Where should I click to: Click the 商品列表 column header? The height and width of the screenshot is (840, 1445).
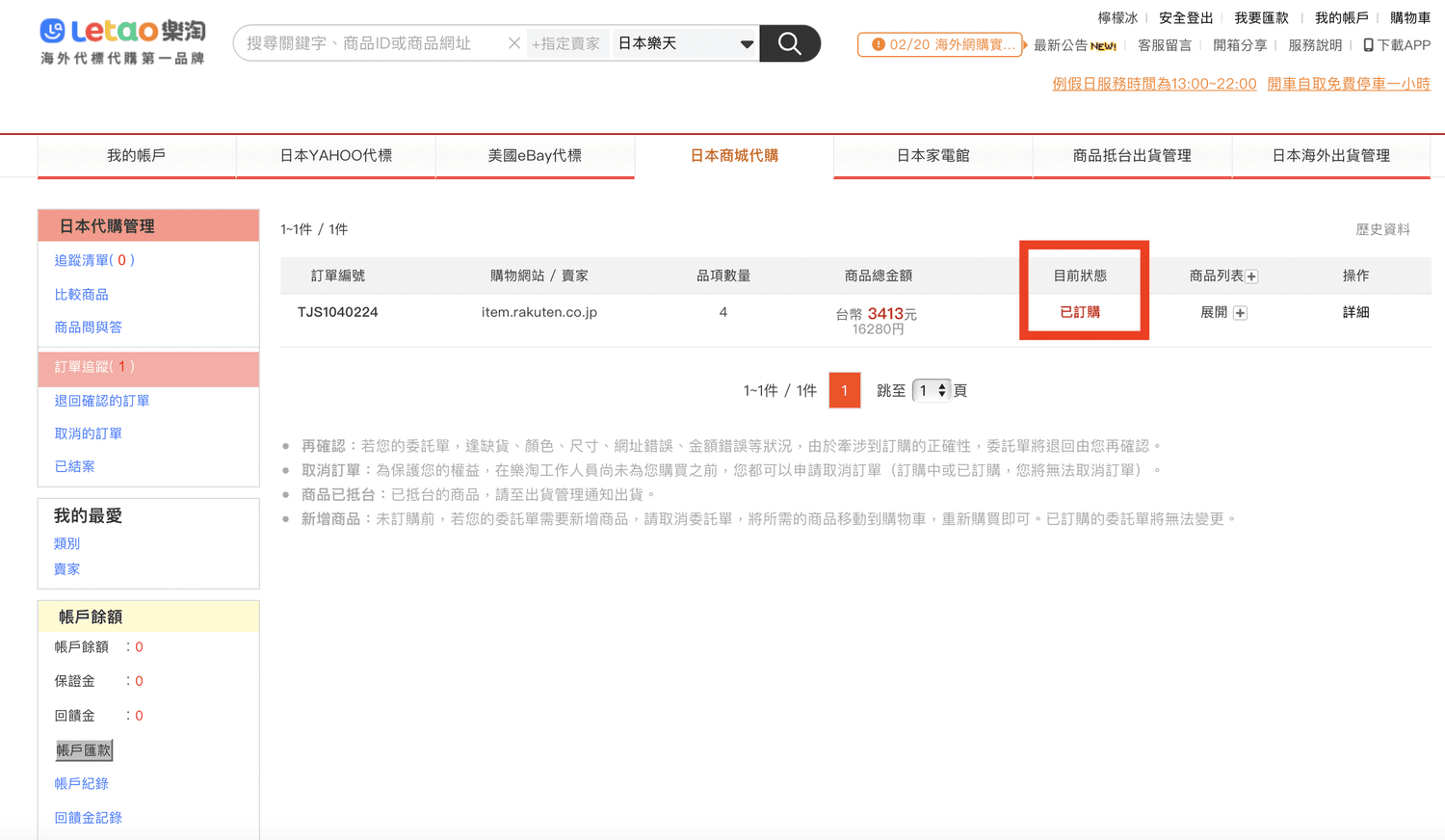point(1216,276)
